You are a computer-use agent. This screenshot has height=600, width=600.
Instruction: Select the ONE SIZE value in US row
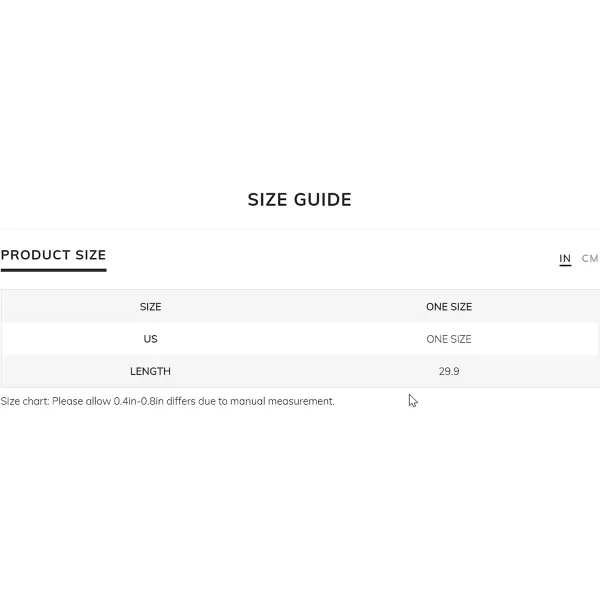click(x=449, y=339)
